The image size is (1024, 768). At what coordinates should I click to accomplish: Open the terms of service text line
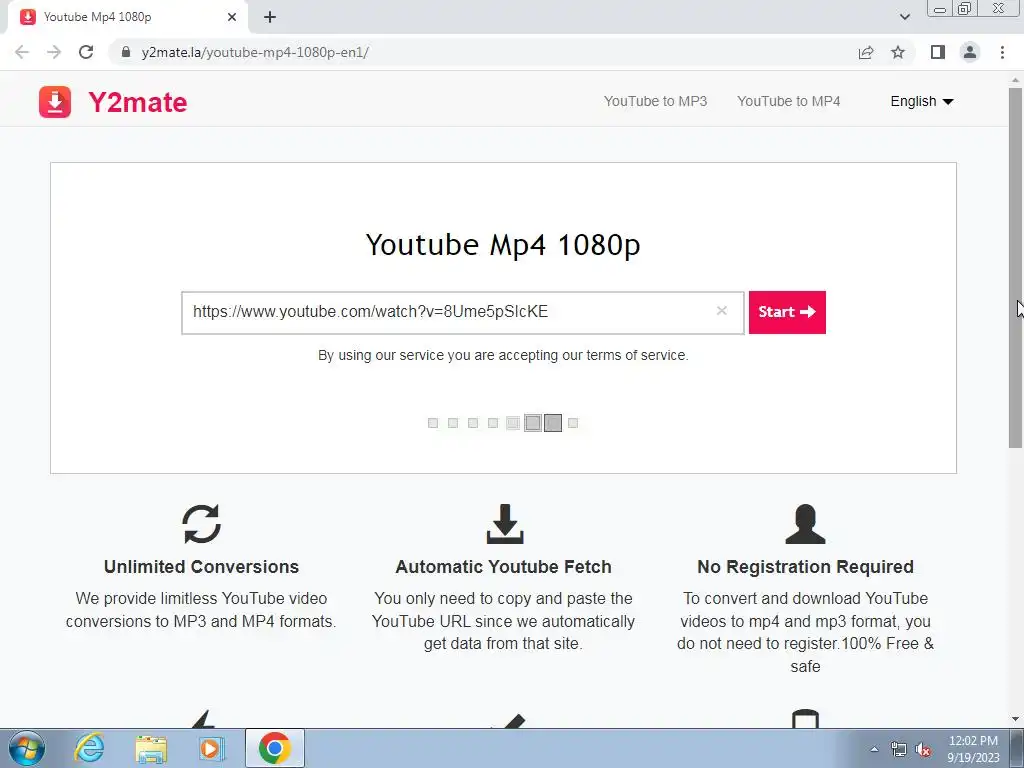tap(503, 355)
